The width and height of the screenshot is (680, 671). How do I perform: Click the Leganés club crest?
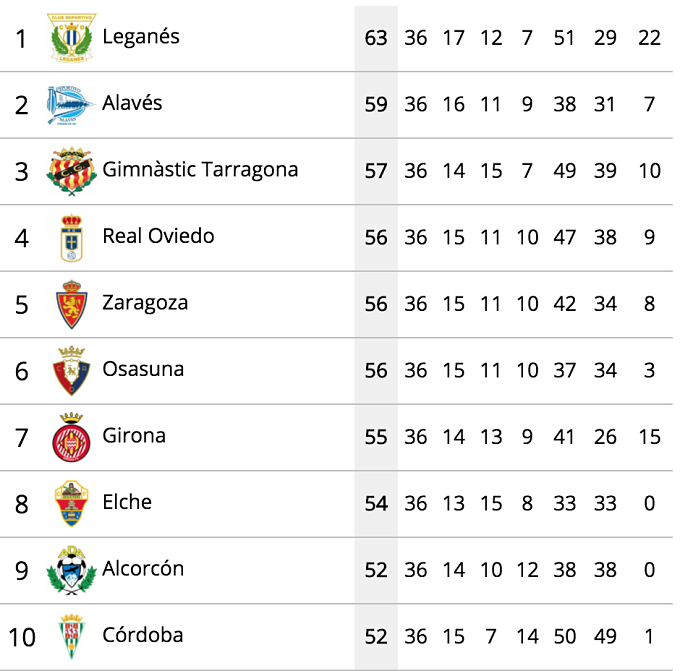pos(72,38)
